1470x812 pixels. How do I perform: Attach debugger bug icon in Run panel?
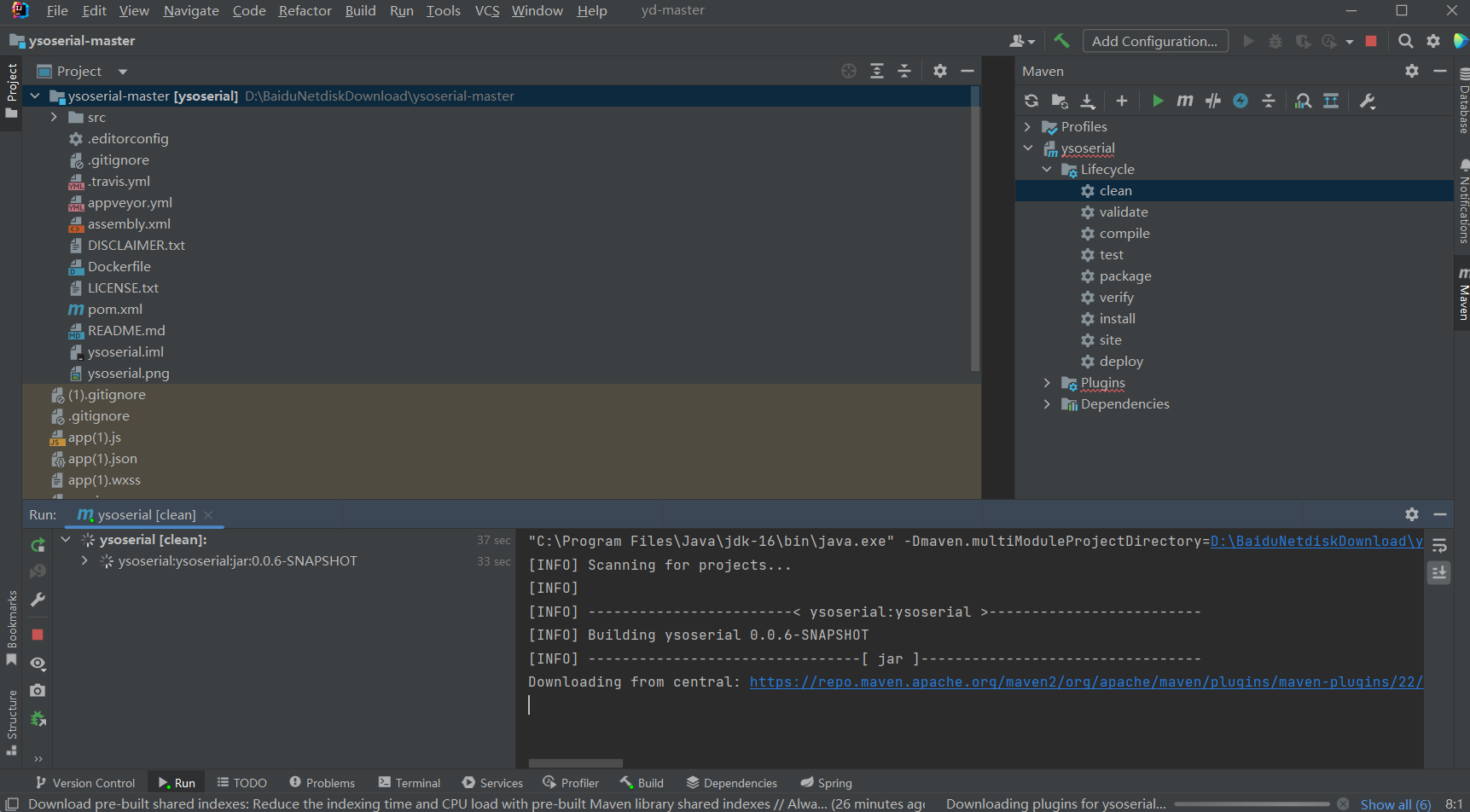(x=38, y=719)
